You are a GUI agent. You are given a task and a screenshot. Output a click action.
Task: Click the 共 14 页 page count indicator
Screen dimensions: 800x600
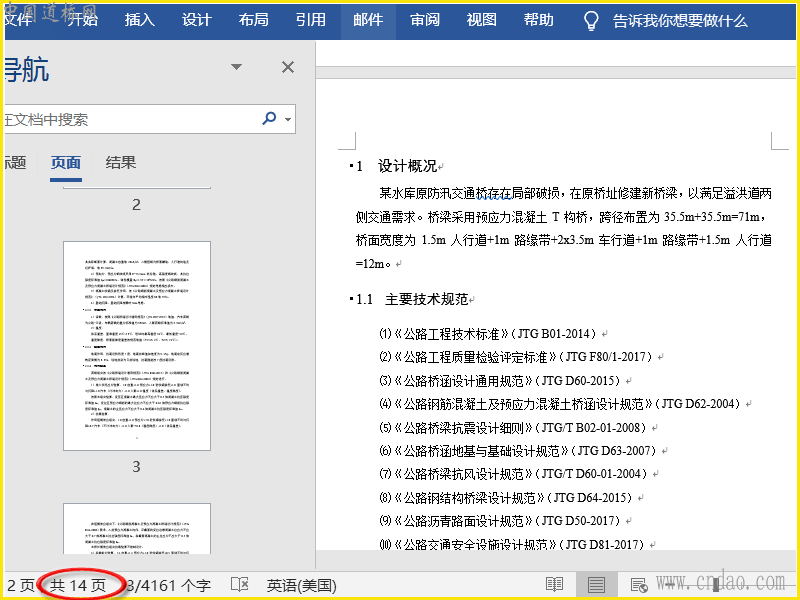tap(78, 585)
